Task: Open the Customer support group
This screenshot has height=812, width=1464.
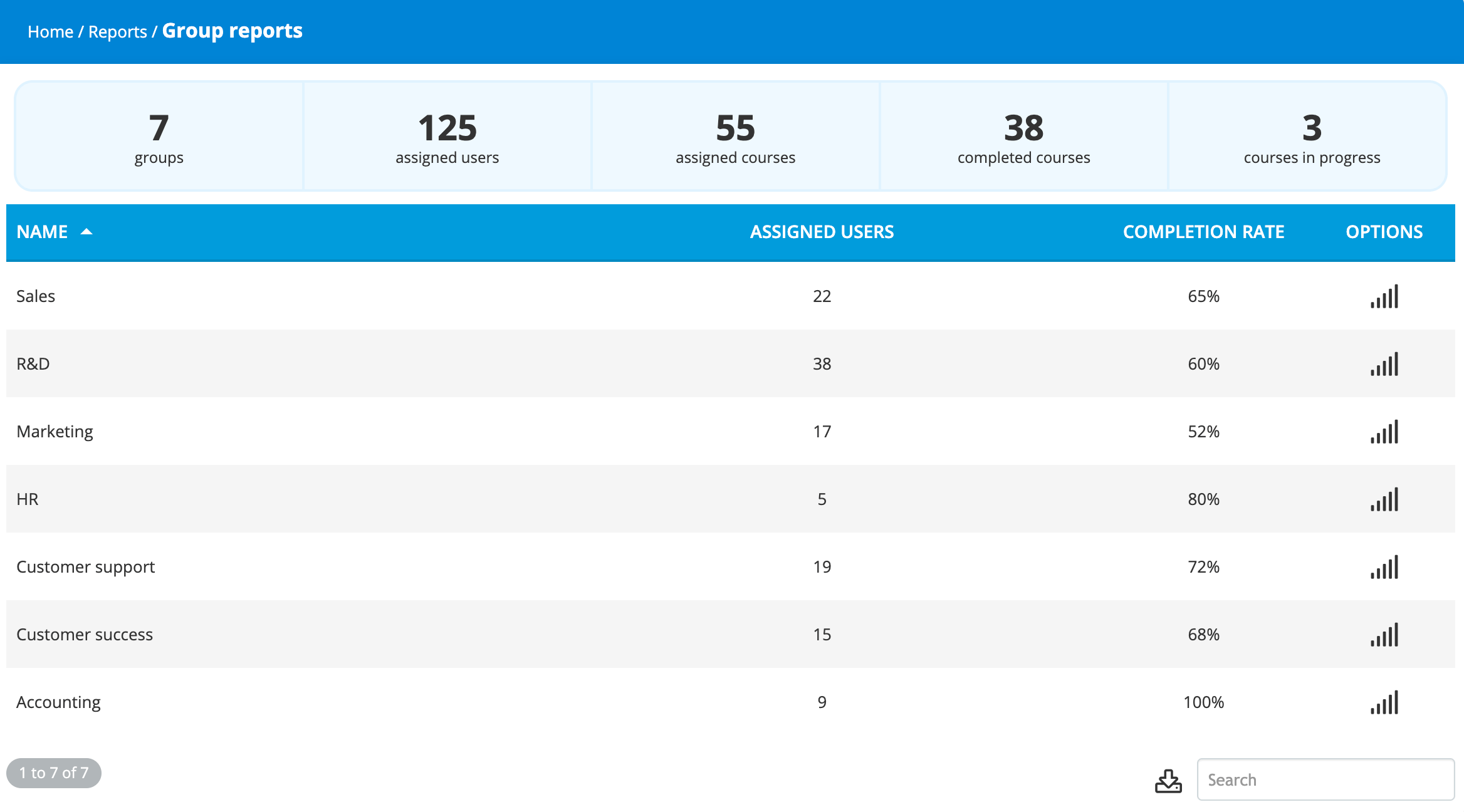Action: [85, 567]
